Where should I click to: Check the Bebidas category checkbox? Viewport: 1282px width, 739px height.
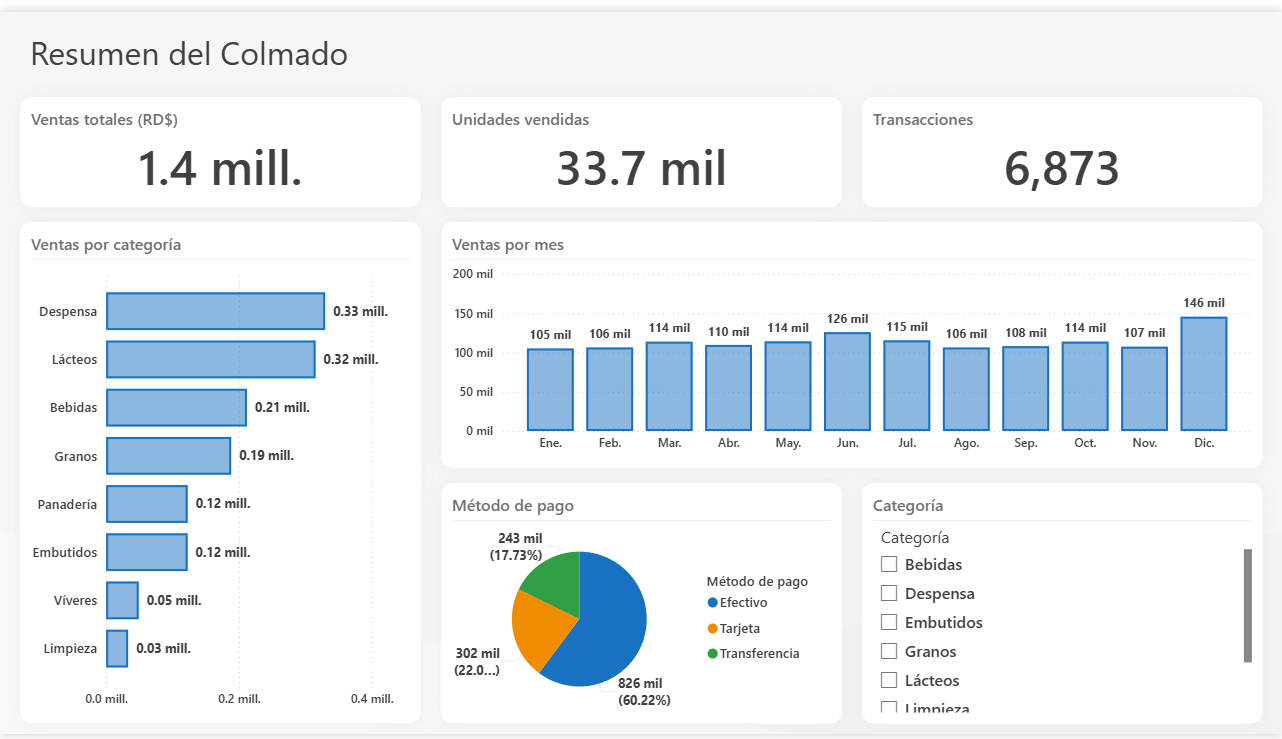pos(889,564)
